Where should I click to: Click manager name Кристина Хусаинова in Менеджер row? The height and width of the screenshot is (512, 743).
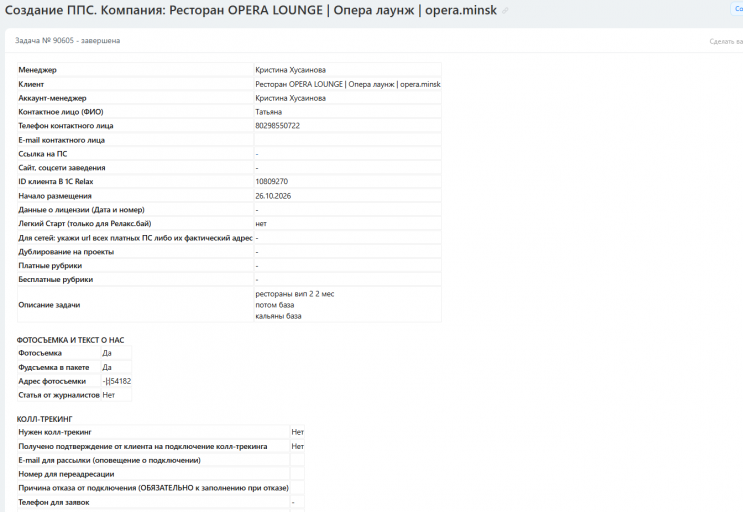[x=290, y=70]
